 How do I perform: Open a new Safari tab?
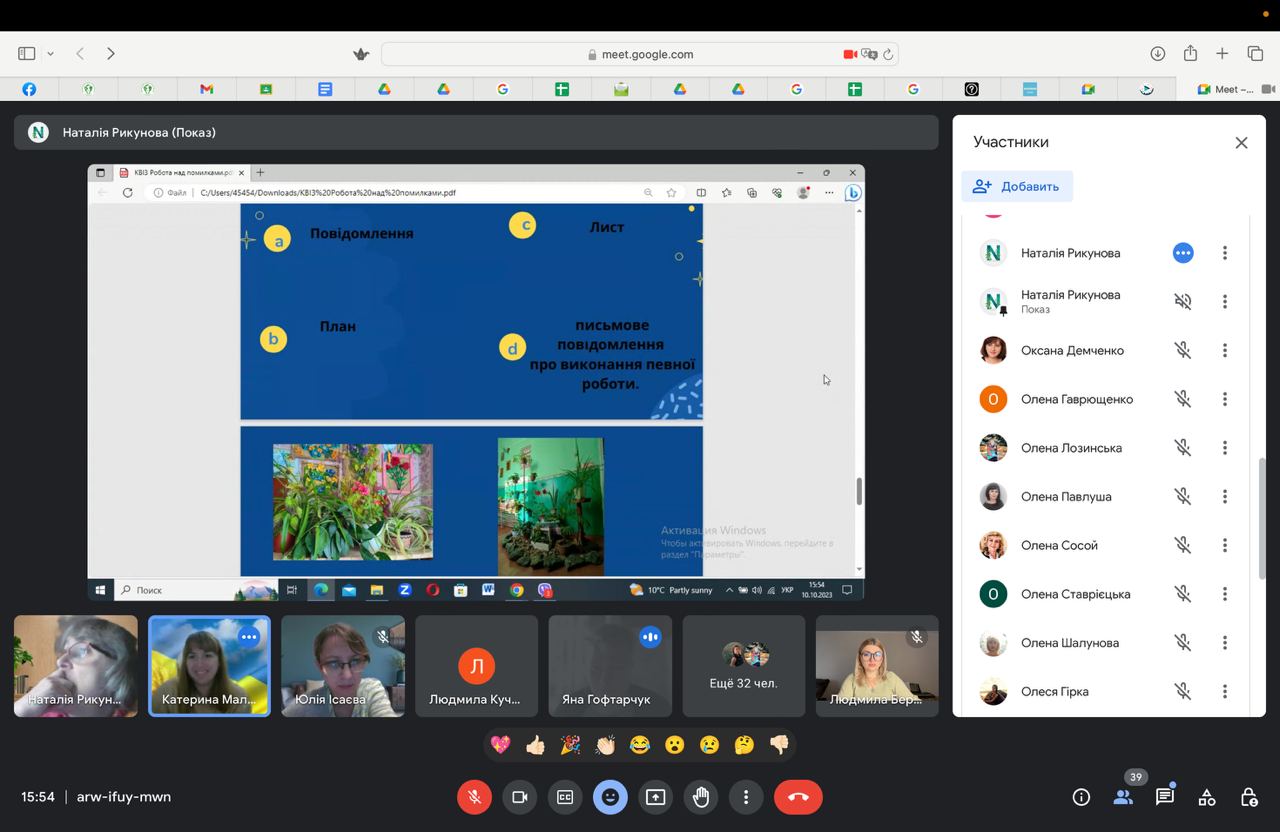click(x=1222, y=53)
